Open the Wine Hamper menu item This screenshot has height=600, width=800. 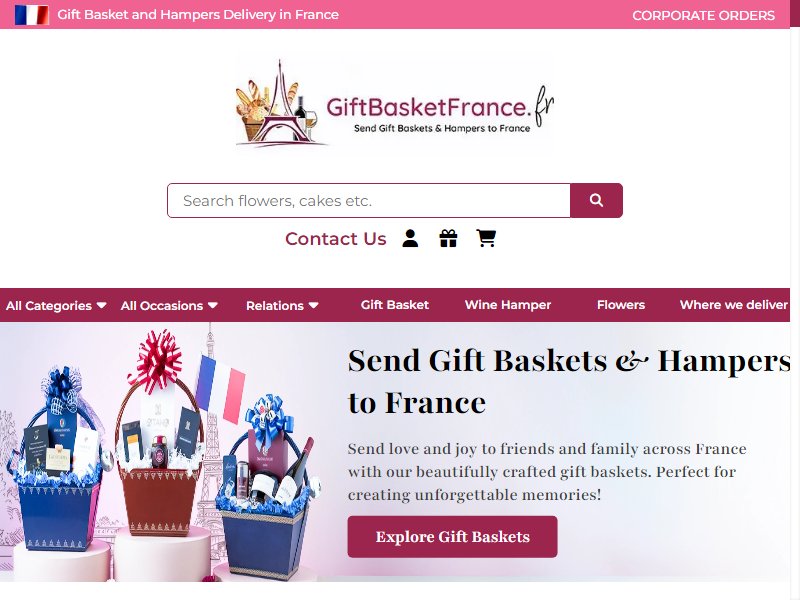pyautogui.click(x=508, y=305)
